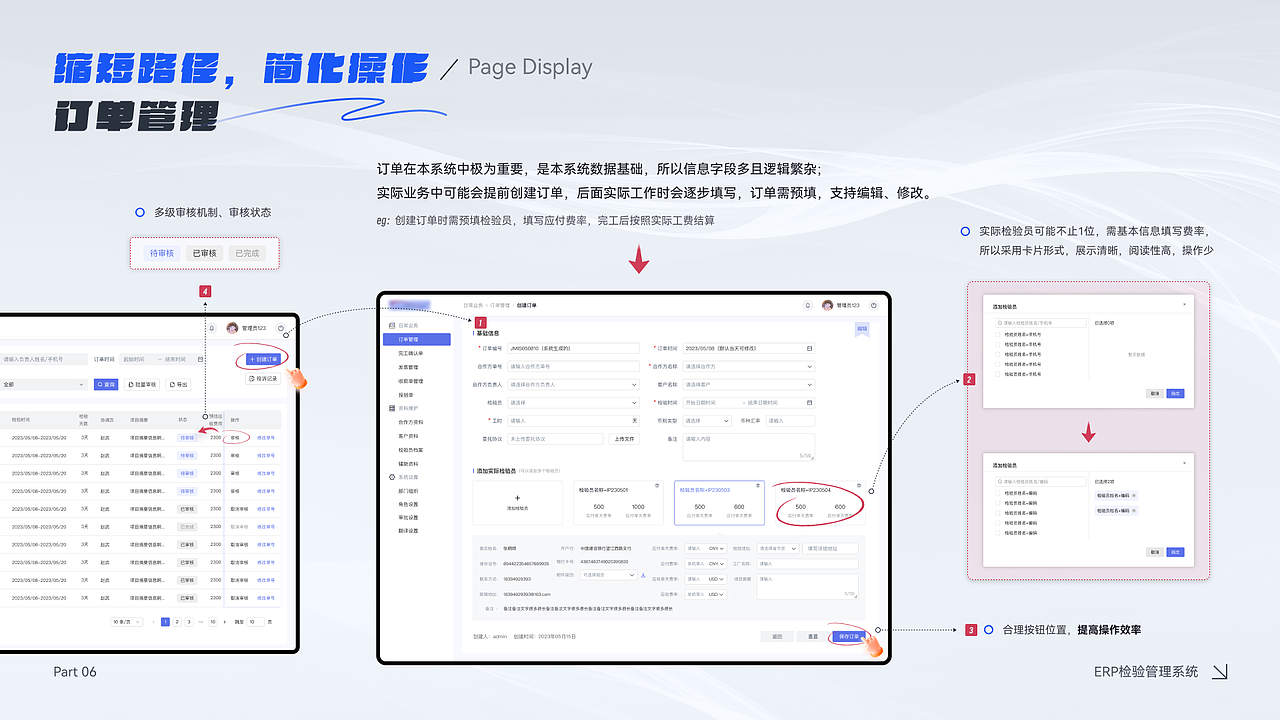Image resolution: width=1280 pixels, height=720 pixels.
Task: Tick the third inspector checkbox in the upper dialog
Action: [997, 354]
